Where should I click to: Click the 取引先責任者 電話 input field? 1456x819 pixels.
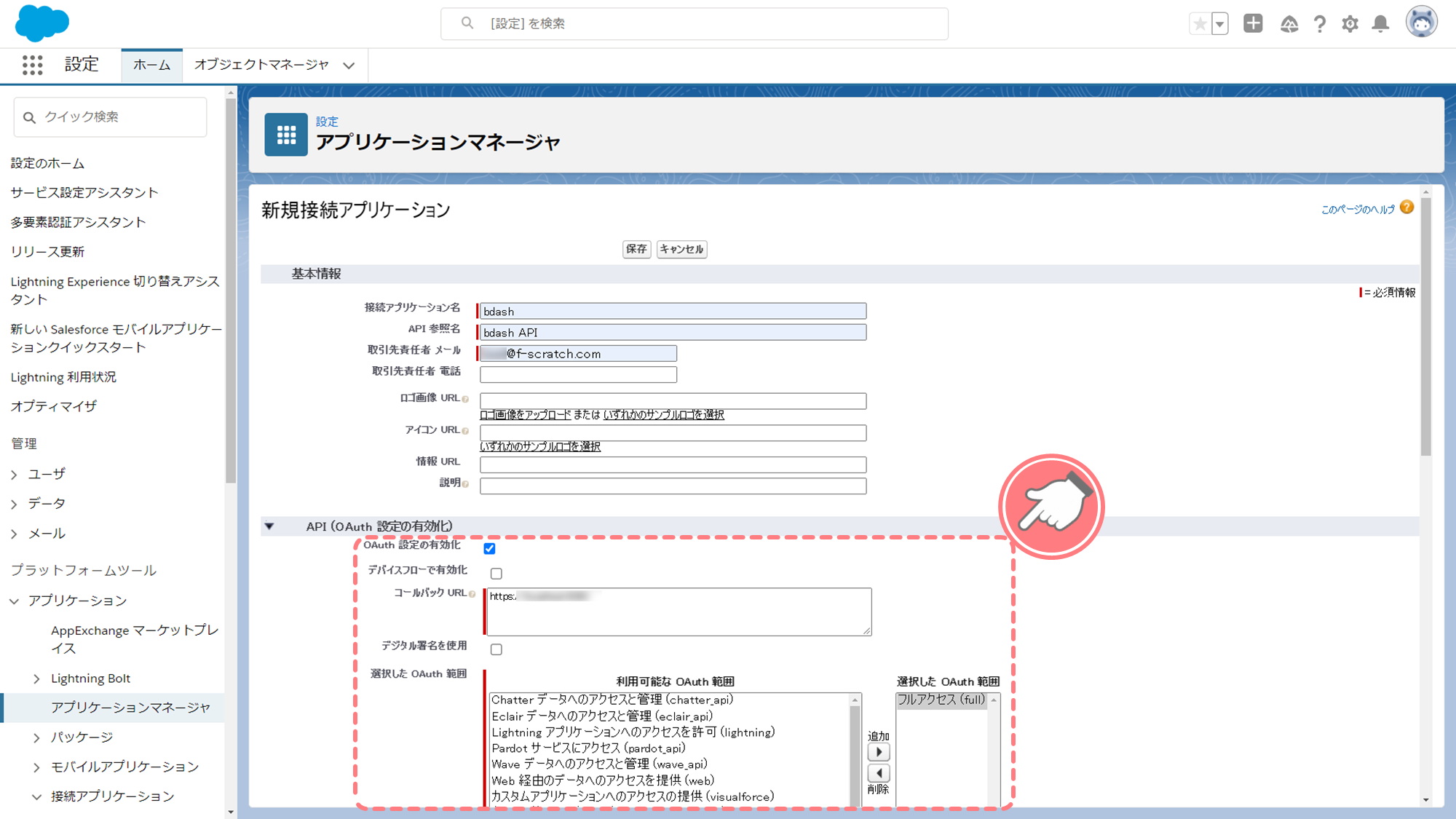[578, 374]
